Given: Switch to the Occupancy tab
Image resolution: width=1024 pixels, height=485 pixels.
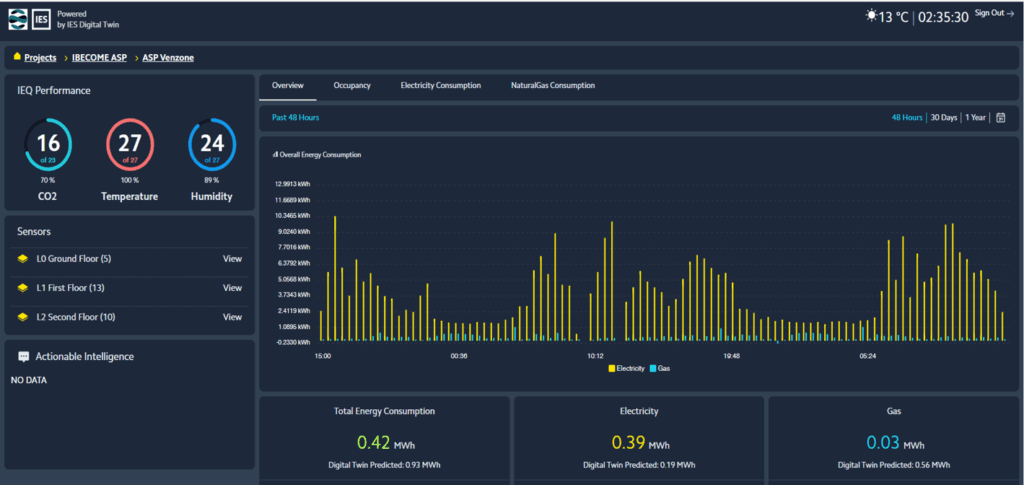Looking at the screenshot, I should point(352,86).
